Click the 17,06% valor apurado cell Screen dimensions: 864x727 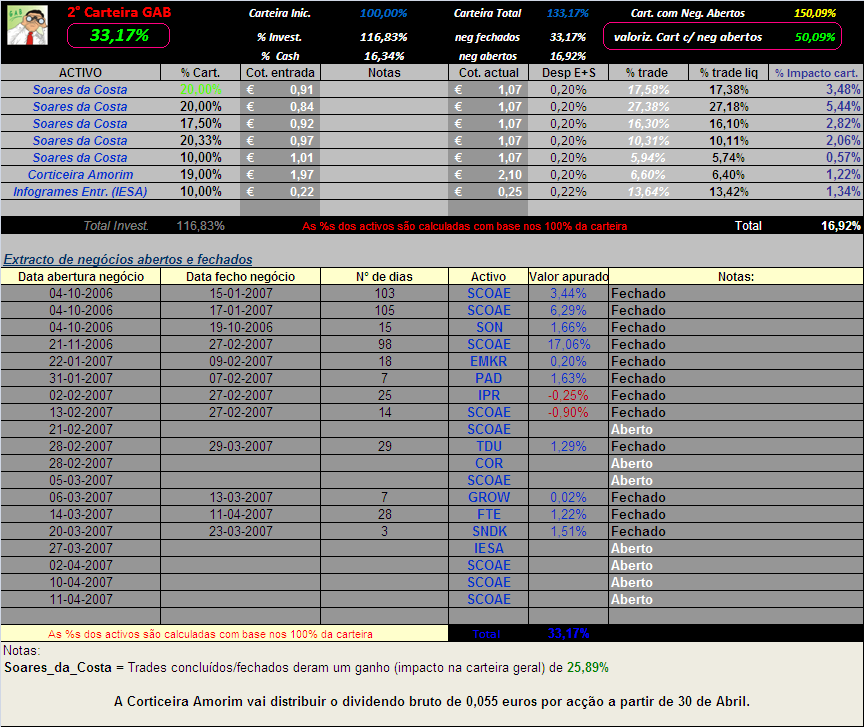coord(569,344)
